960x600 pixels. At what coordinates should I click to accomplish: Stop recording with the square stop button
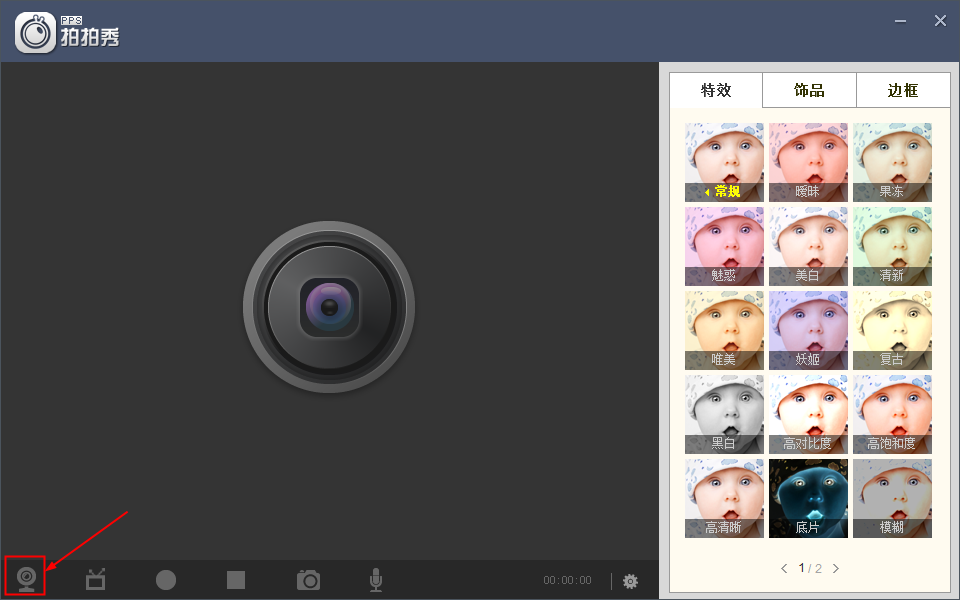236,580
